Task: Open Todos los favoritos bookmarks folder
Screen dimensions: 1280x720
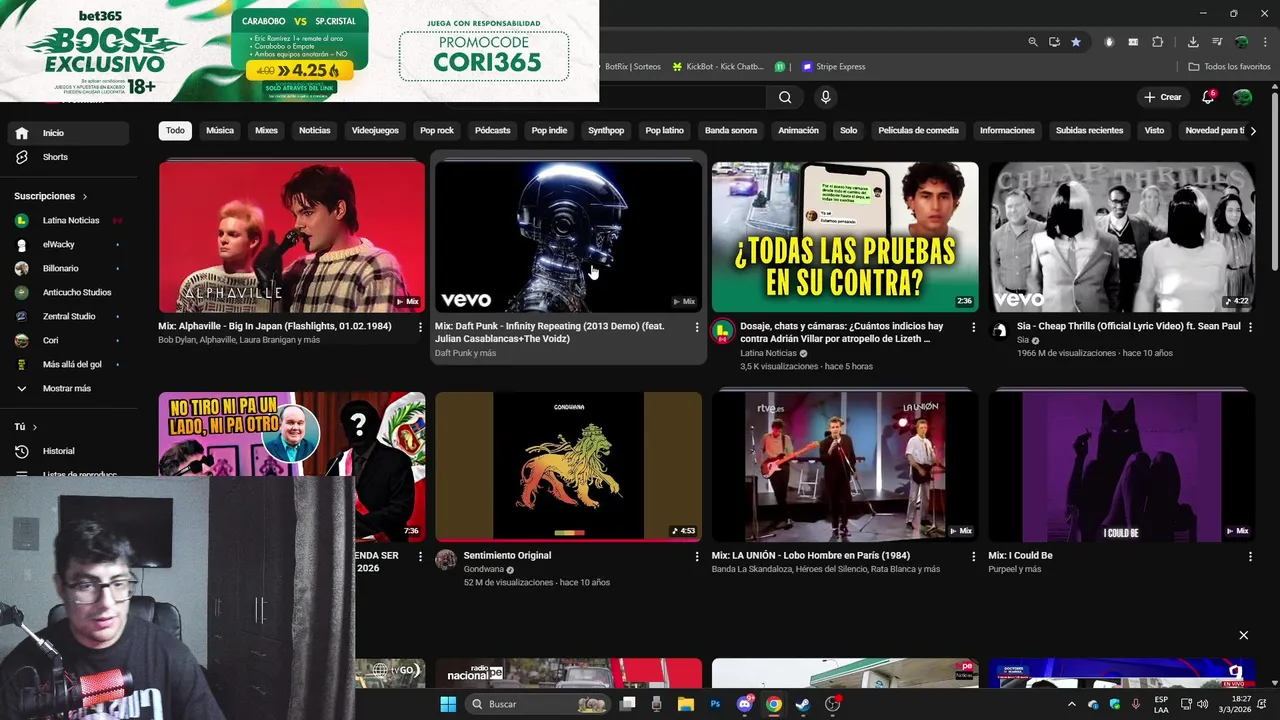Action: 1229,67
